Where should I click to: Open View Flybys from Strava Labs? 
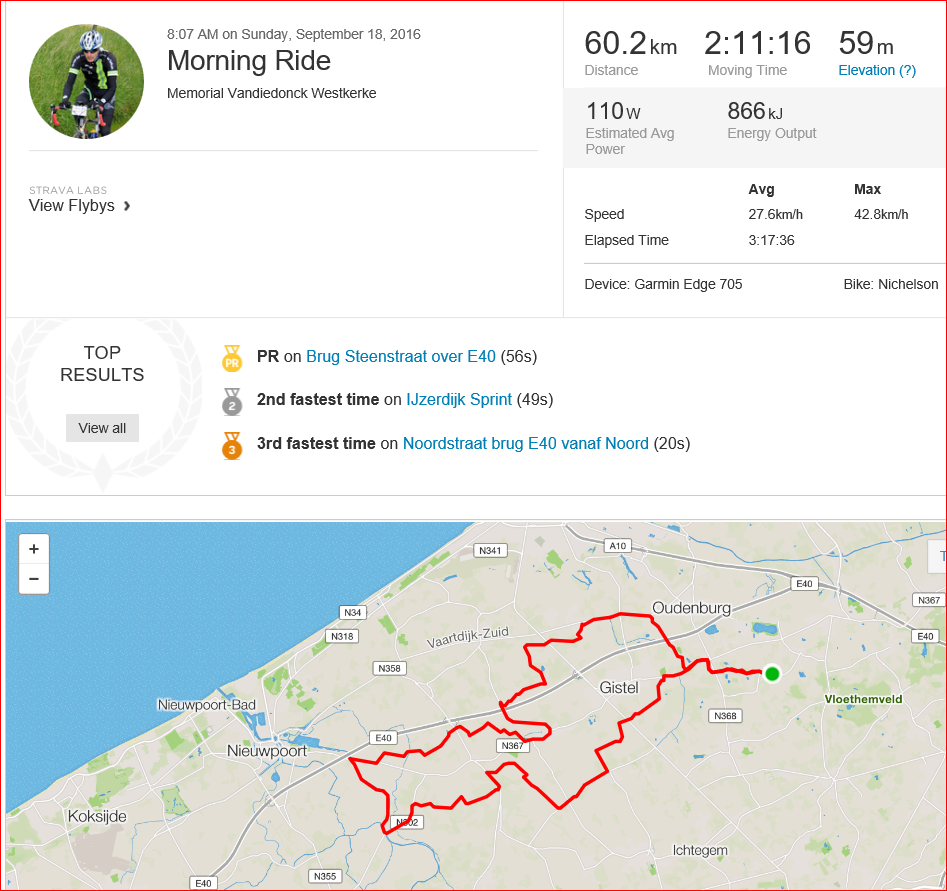[x=72, y=206]
